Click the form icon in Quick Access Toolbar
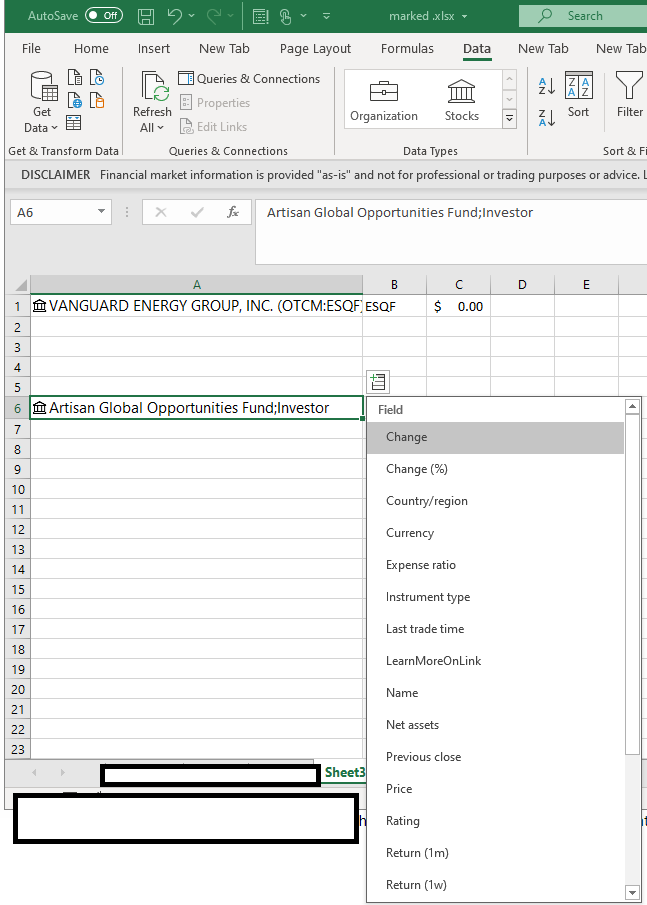 [x=261, y=17]
